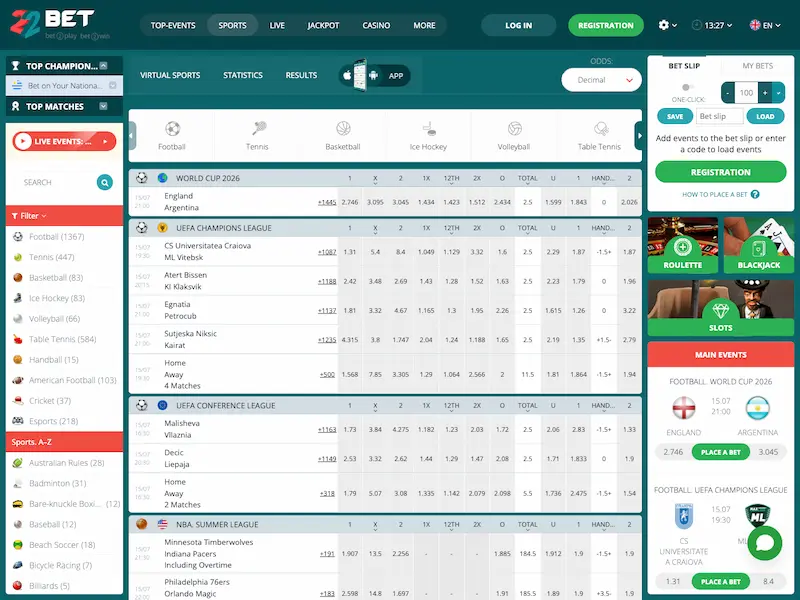Open the live chat bubble

point(765,543)
